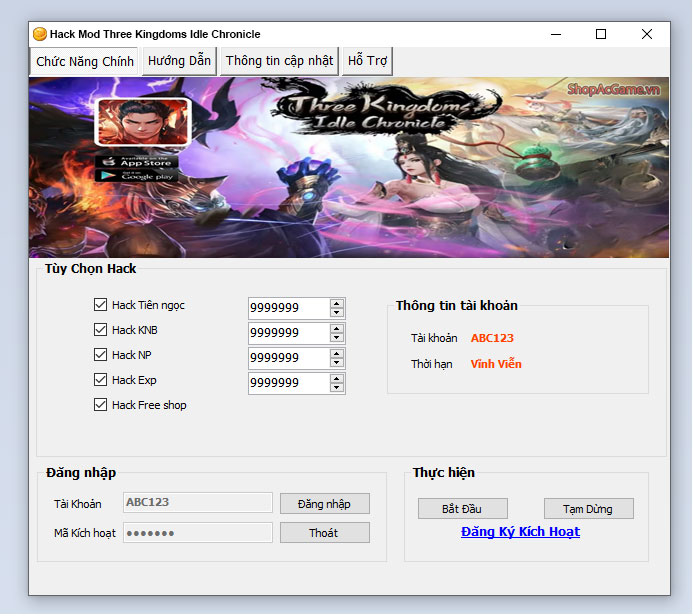Pause with the Tạm Dừng button
This screenshot has height=616, width=693.
(589, 509)
